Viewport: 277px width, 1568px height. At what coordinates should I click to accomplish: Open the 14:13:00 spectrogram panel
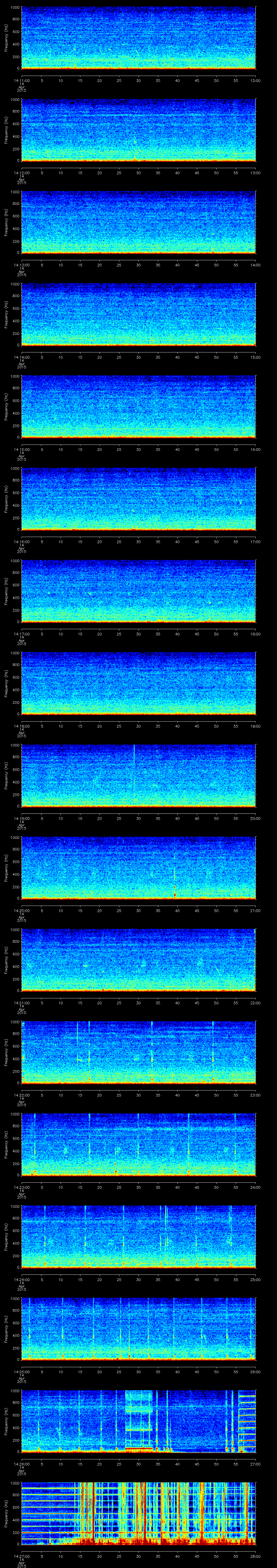138,222
